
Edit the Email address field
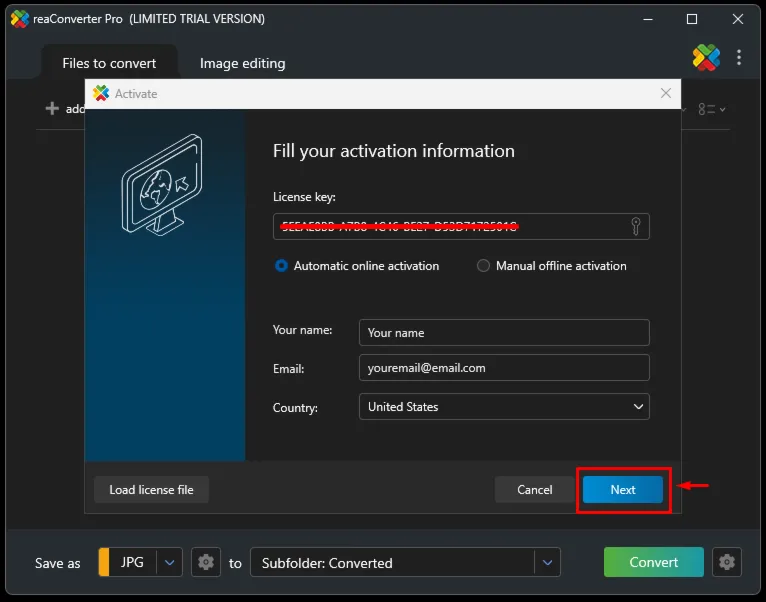point(504,367)
